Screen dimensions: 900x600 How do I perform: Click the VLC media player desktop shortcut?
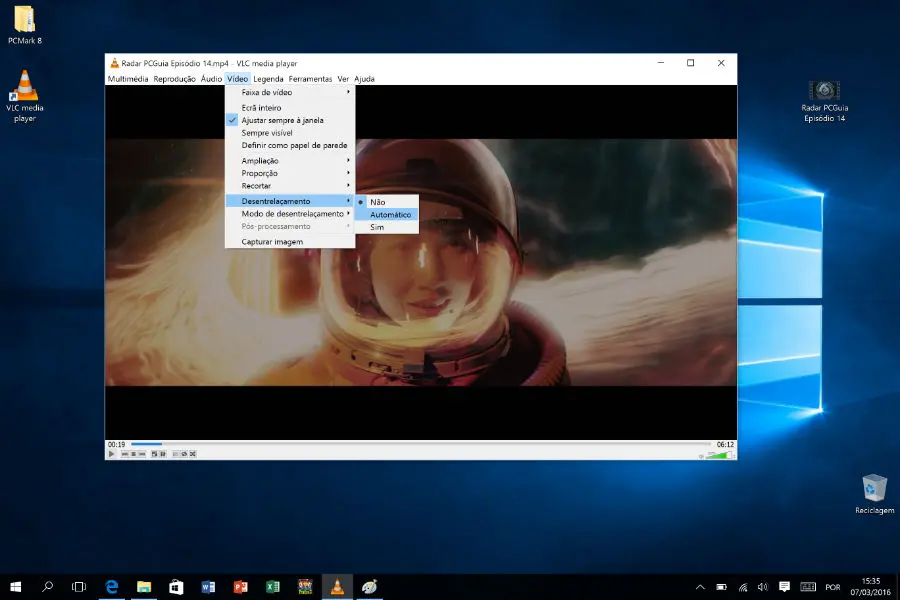pyautogui.click(x=25, y=95)
